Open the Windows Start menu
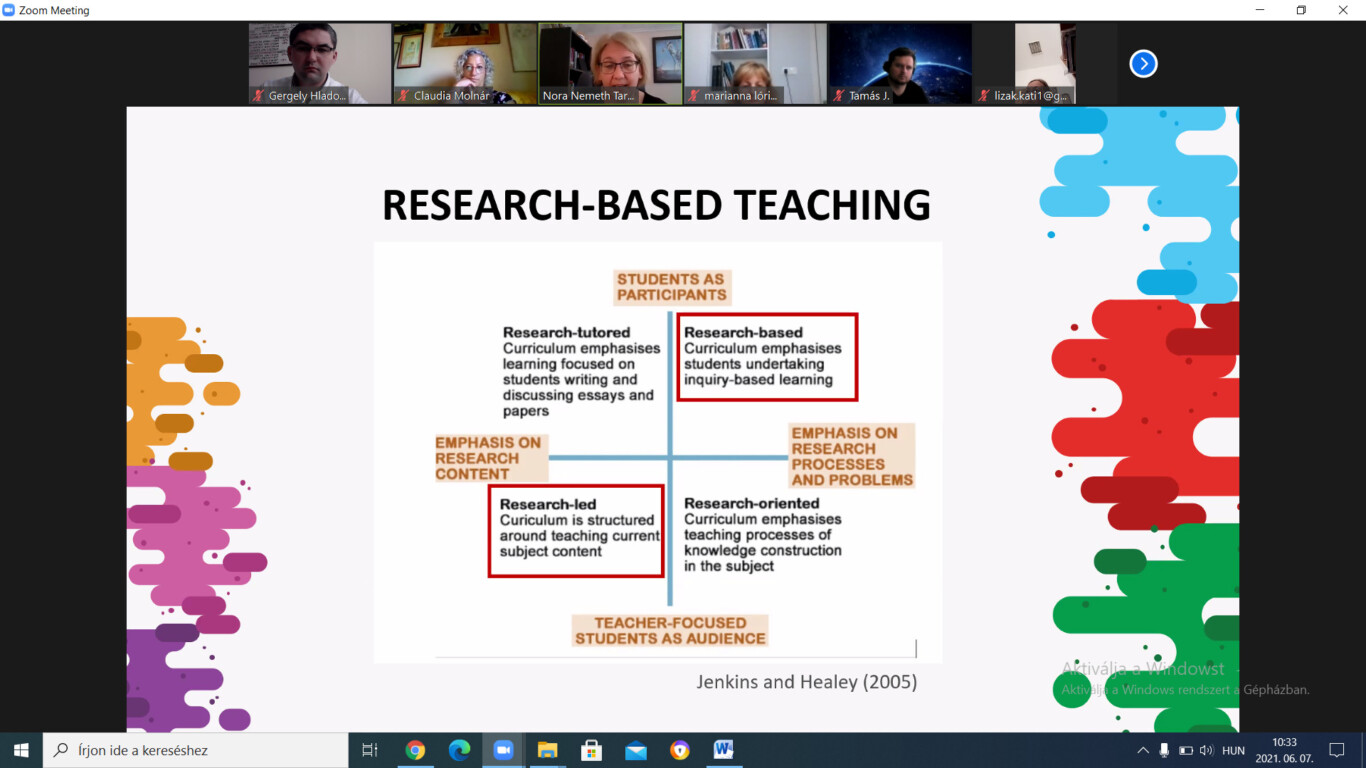Viewport: 1366px width, 768px height. tap(21, 750)
